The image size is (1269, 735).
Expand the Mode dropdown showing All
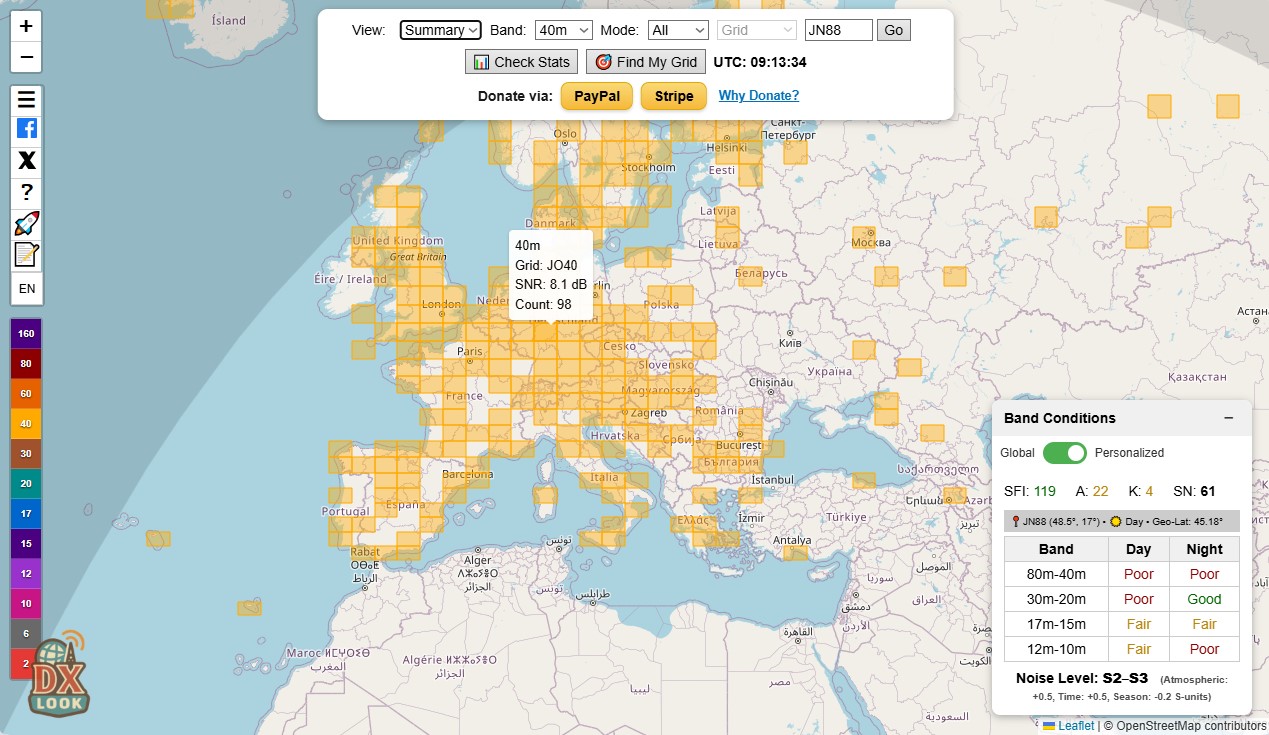[677, 30]
